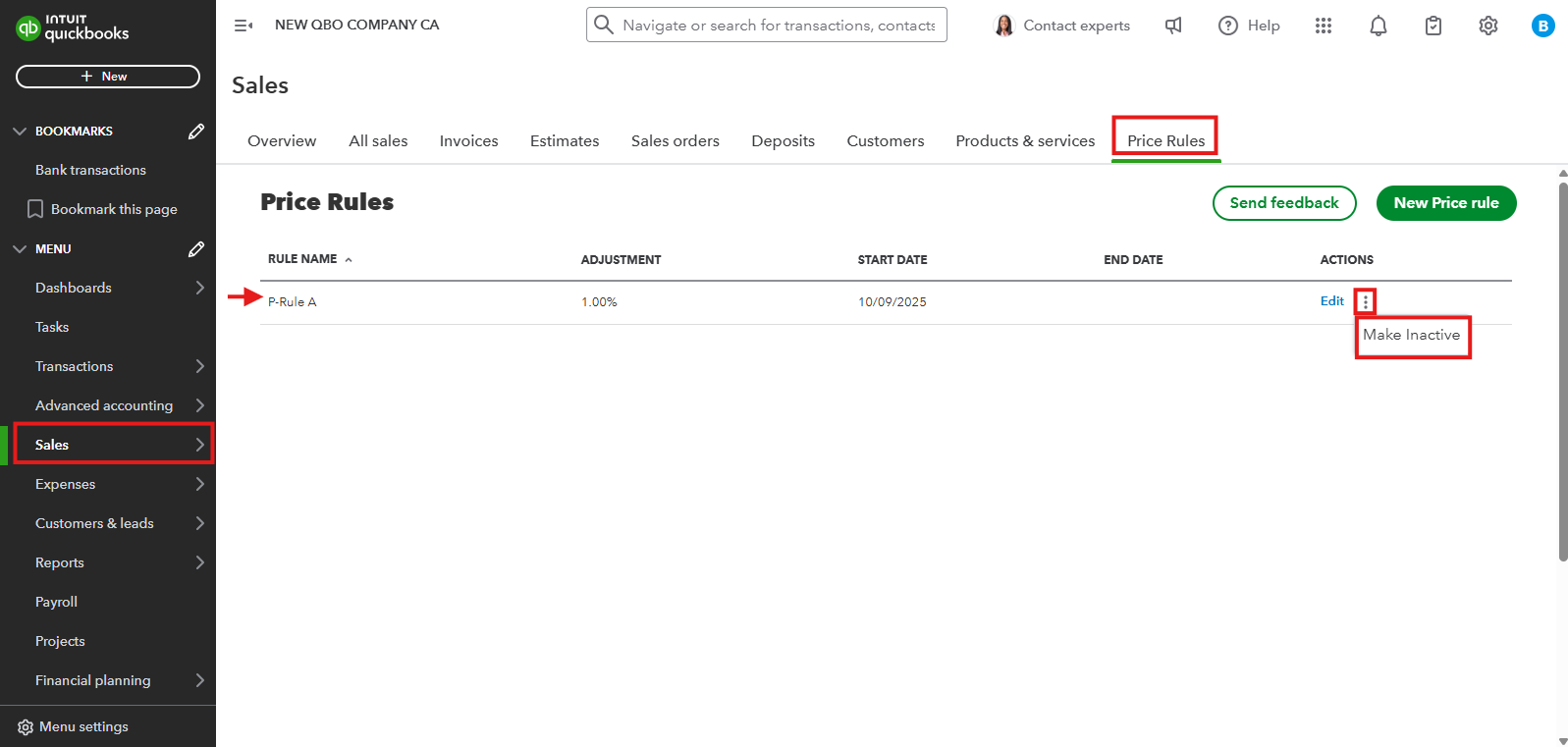Click the Send feedback button

point(1284,203)
